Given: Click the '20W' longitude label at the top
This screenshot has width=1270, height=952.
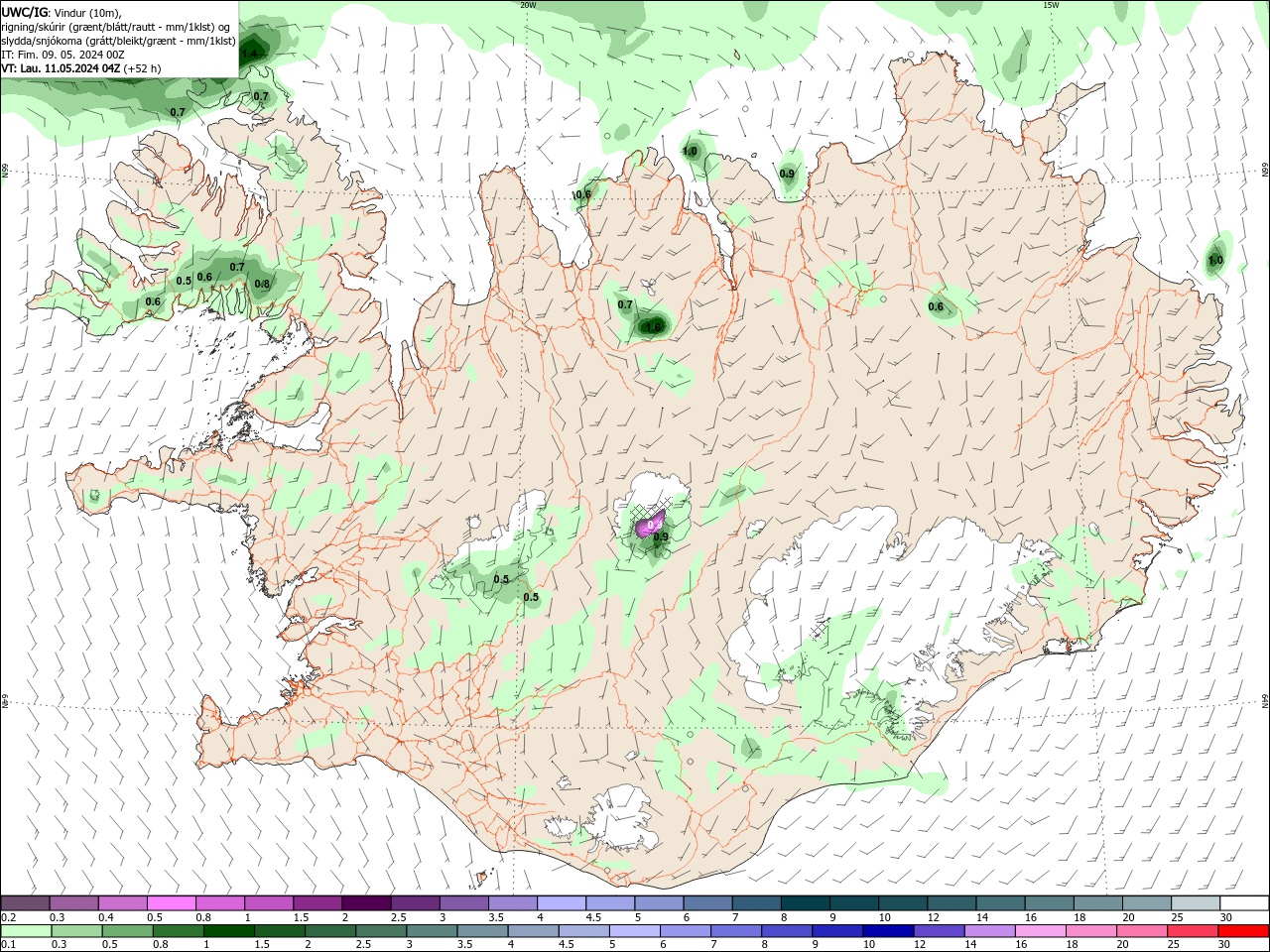Looking at the screenshot, I should (x=528, y=5).
